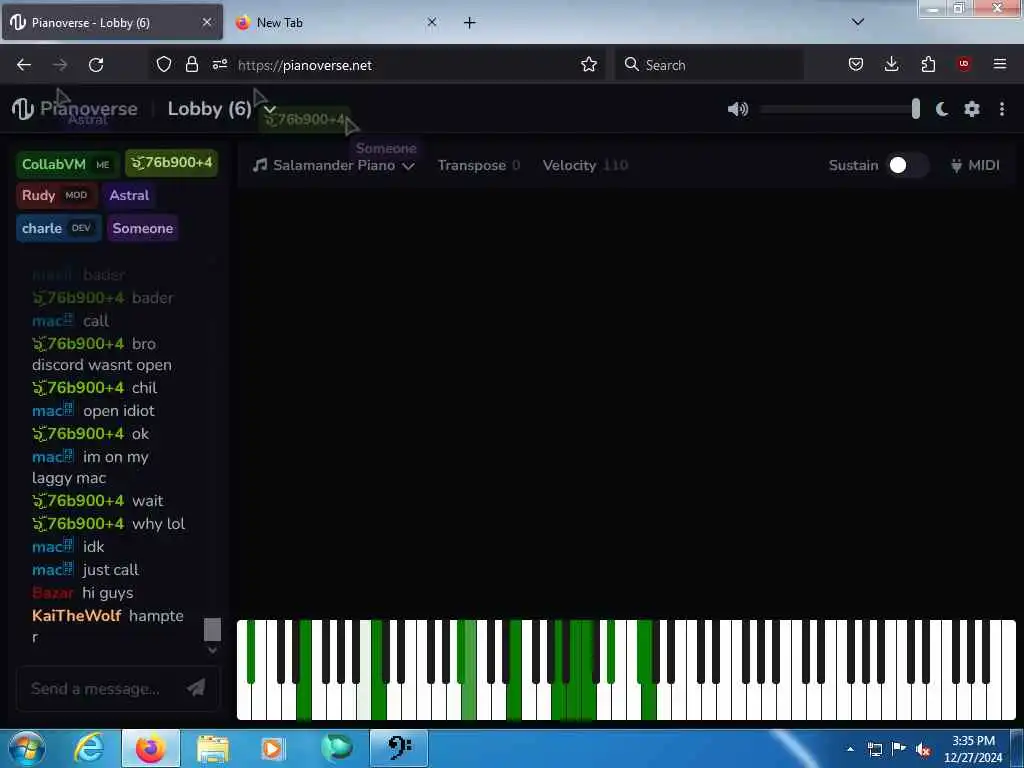Click the Pianoverse logo icon
This screenshot has width=1024, height=768.
point(22,109)
